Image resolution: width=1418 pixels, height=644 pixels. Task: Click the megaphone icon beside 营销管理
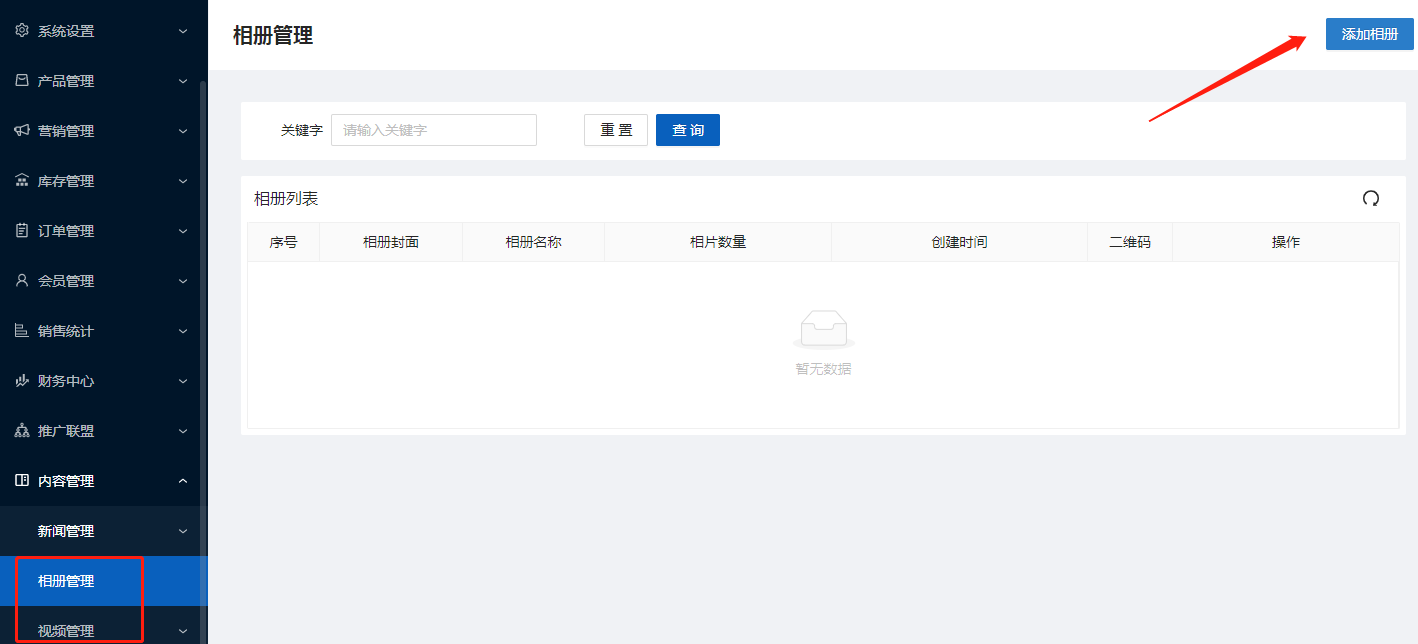22,131
